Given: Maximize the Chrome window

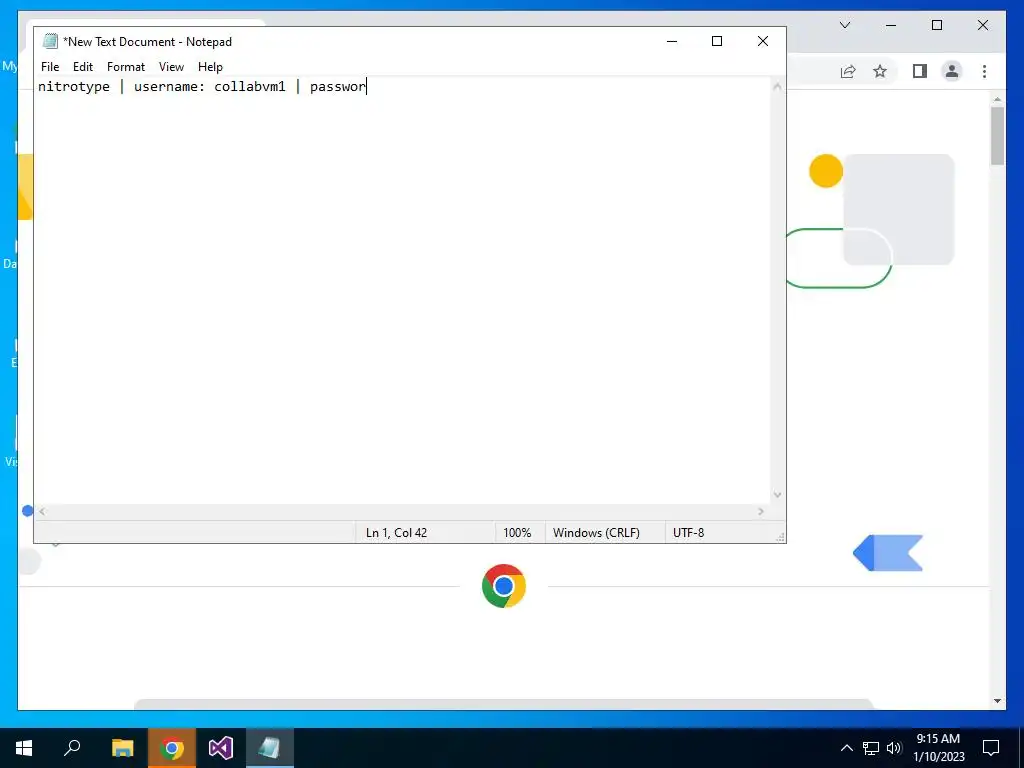Looking at the screenshot, I should [x=936, y=25].
